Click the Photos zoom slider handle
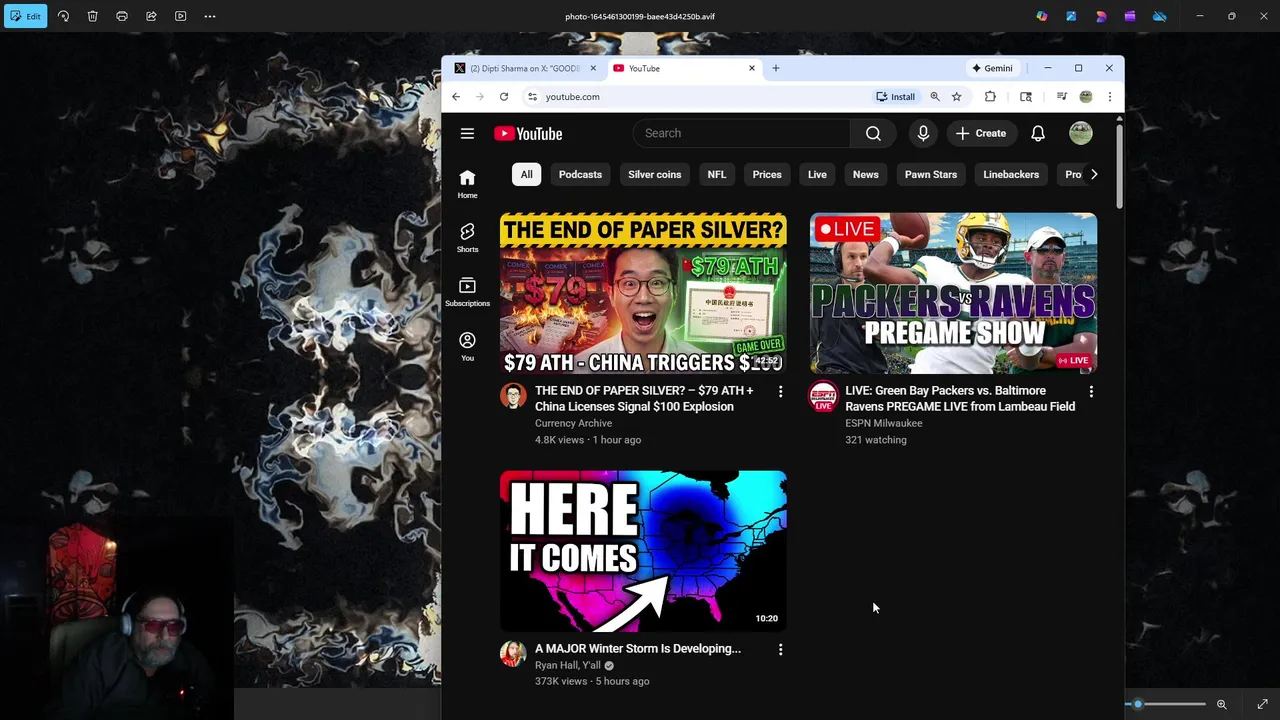The width and height of the screenshot is (1280, 720). tap(1138, 704)
